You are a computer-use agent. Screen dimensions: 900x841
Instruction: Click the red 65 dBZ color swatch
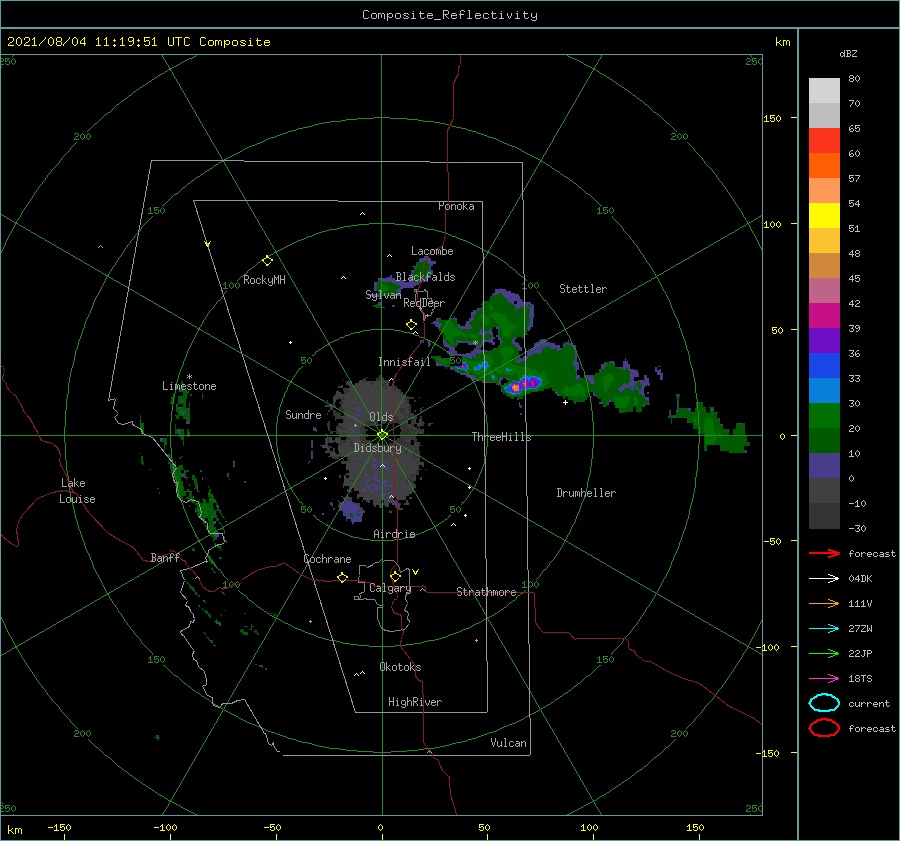coord(824,141)
